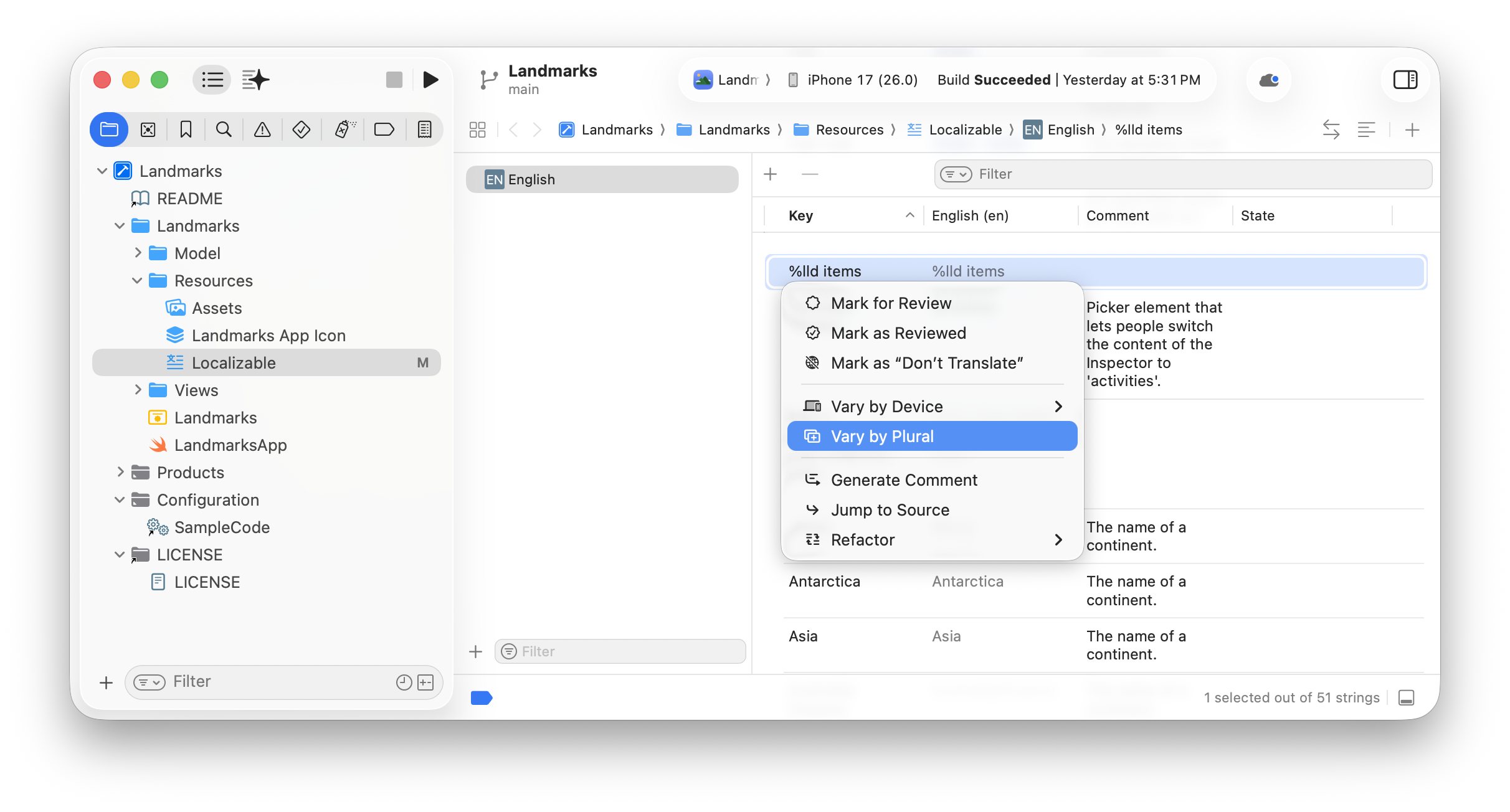Collapse the Resources folder
1510x812 pixels.
coord(137,280)
